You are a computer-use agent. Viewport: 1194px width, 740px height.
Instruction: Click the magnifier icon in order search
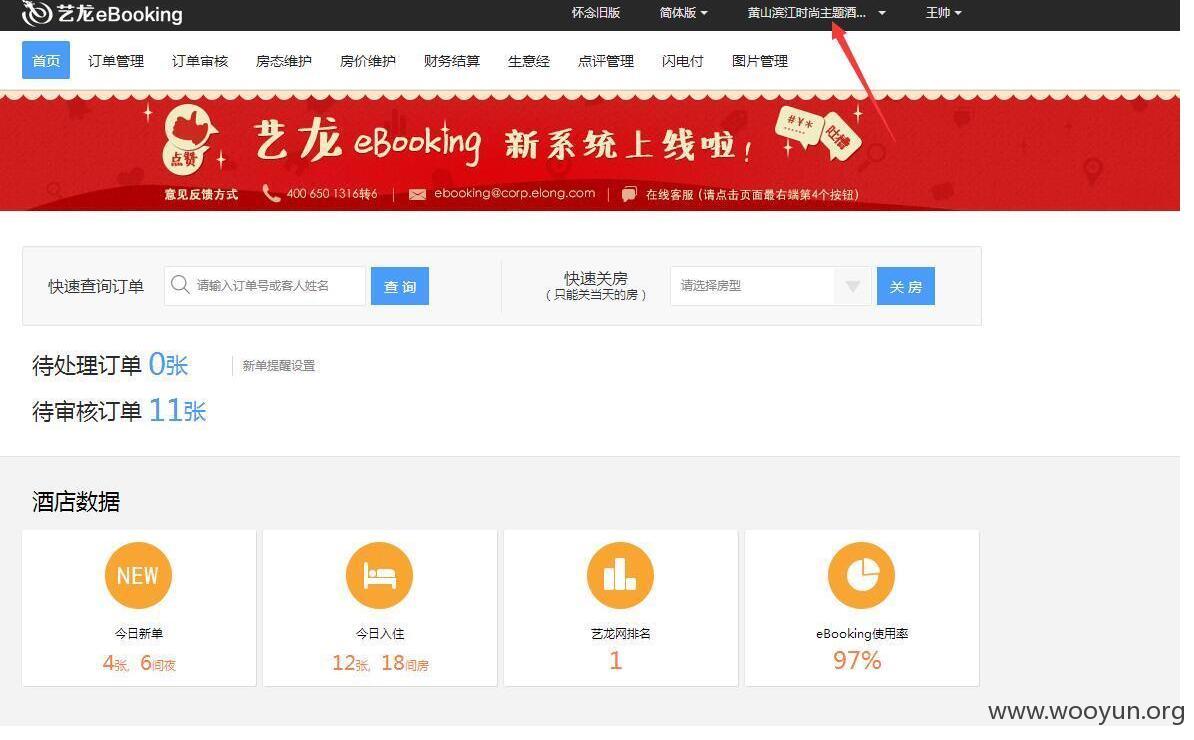(x=180, y=285)
